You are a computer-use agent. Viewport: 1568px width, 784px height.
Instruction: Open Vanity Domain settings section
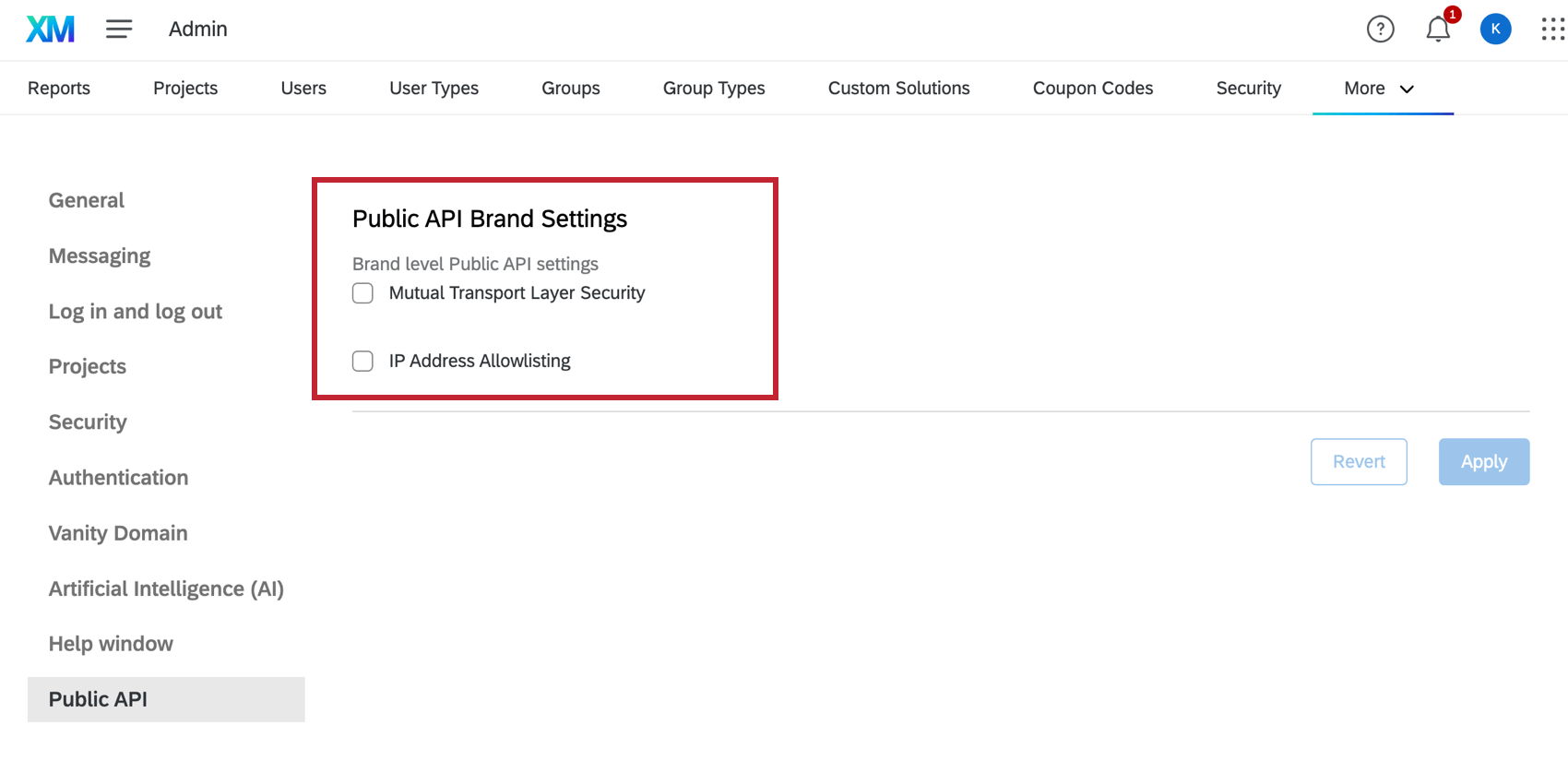[118, 533]
